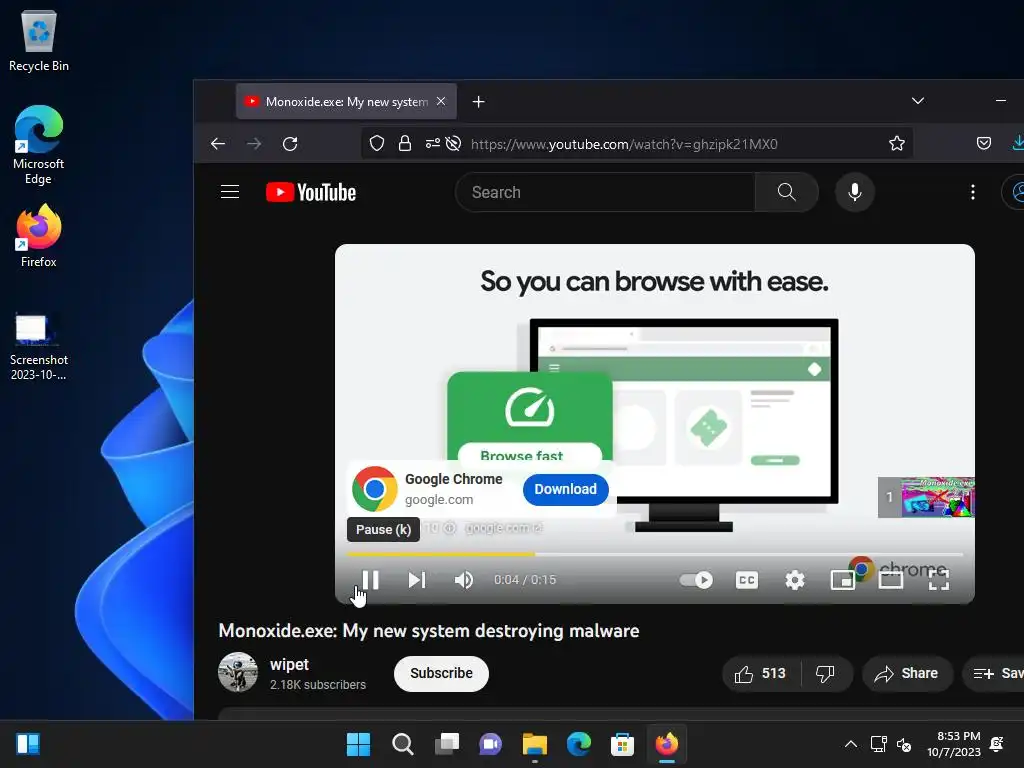Click the search magnifier button
Image resolution: width=1024 pixels, height=768 pixels.
pyautogui.click(x=786, y=192)
